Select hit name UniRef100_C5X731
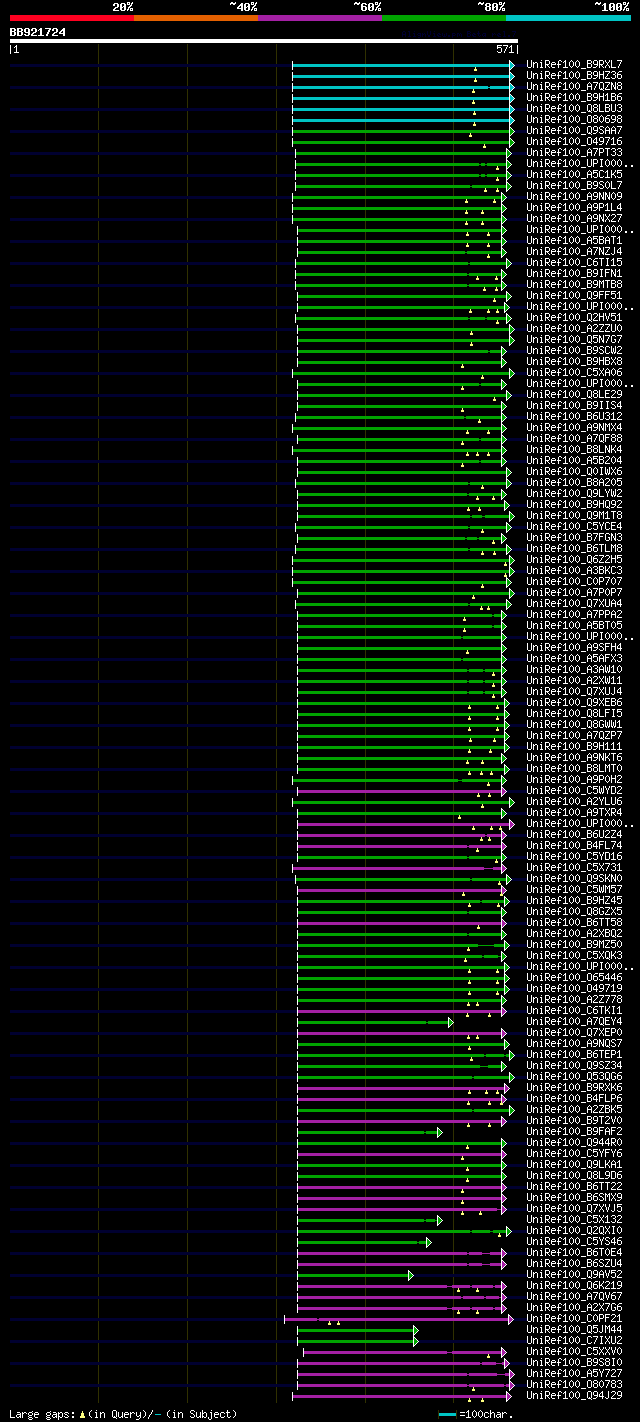 (574, 867)
